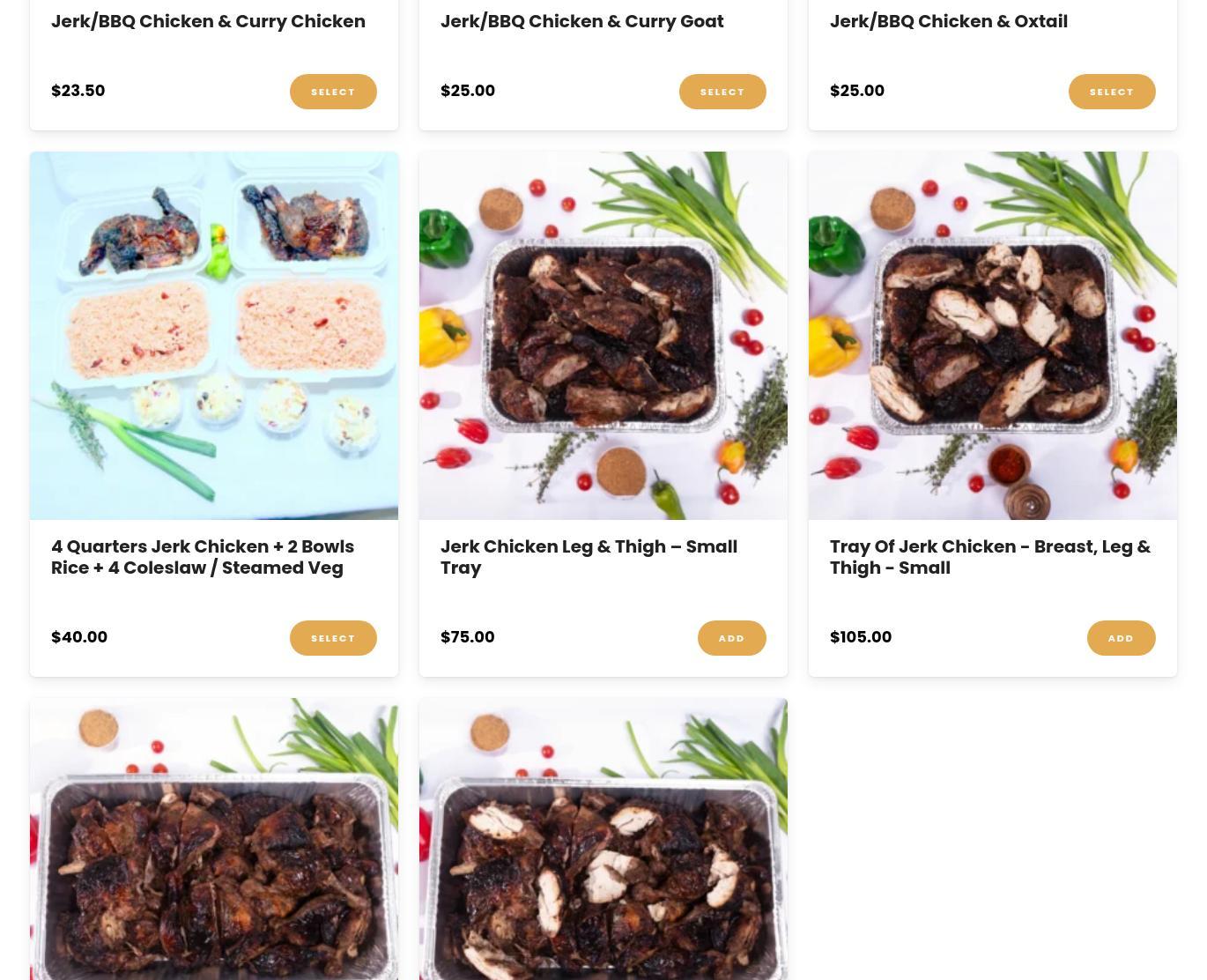This screenshot has height=980, width=1207.
Task: Open the 4 Quarters Jerk Chicken photo
Action: click(214, 336)
